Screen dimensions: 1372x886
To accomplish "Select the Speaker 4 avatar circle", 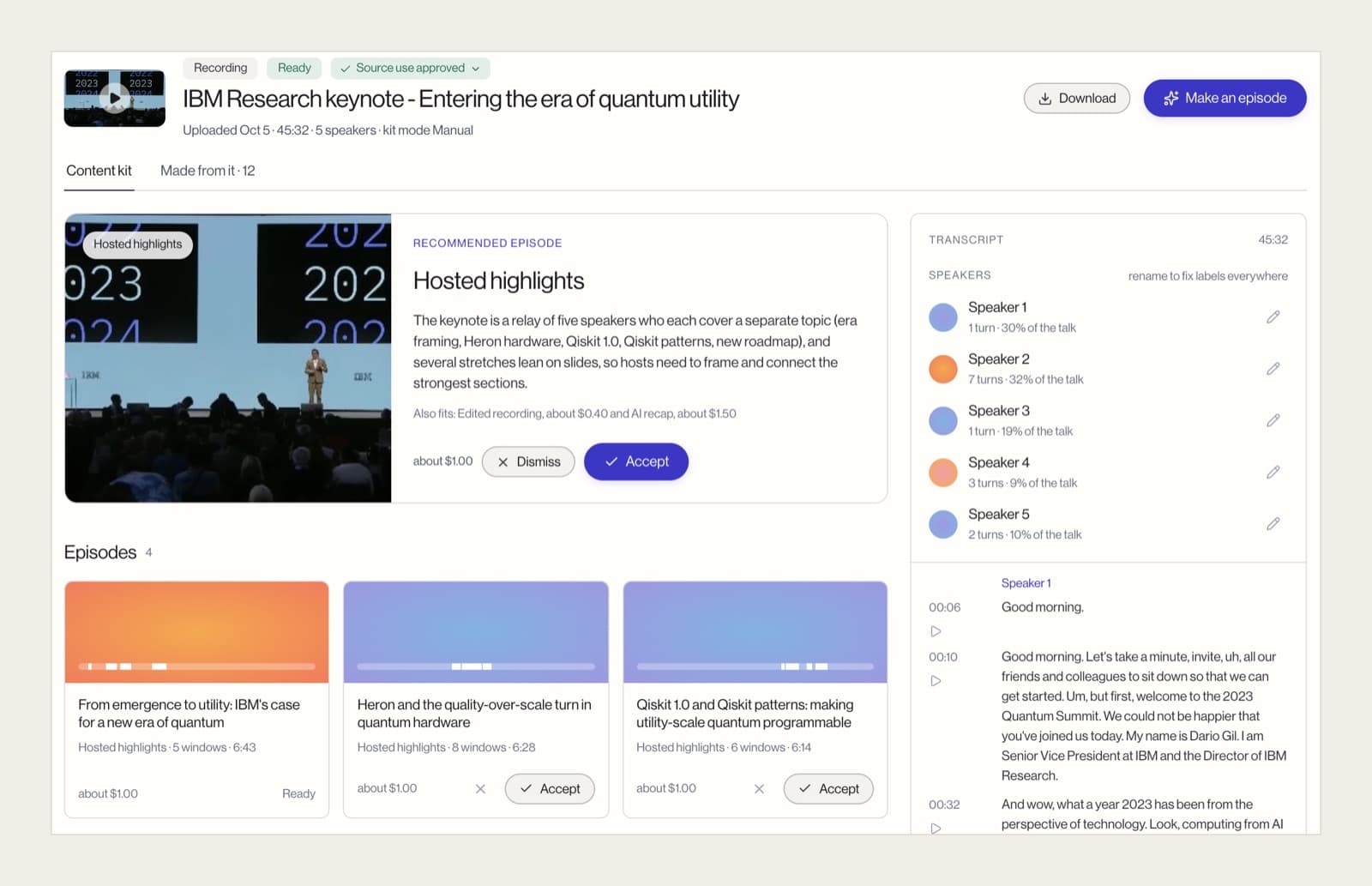I will pos(943,472).
